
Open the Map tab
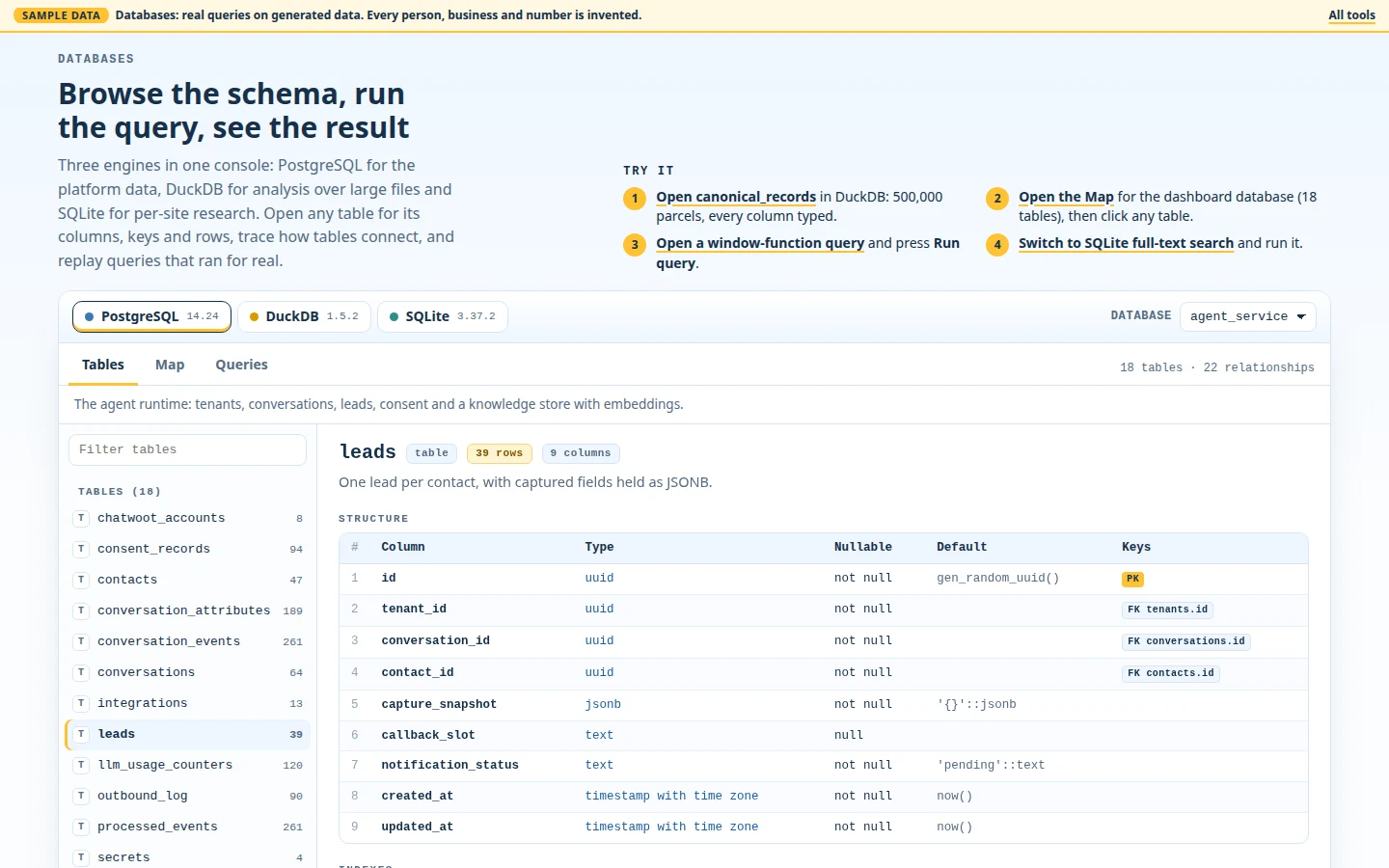click(170, 365)
